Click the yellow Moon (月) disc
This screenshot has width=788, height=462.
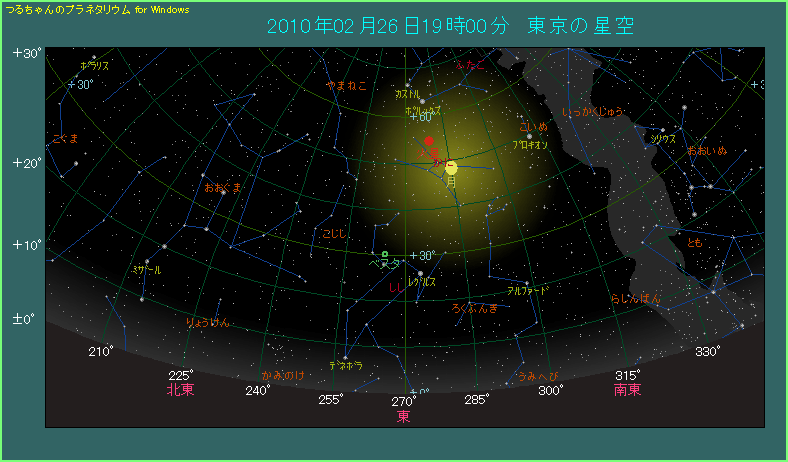tap(451, 167)
